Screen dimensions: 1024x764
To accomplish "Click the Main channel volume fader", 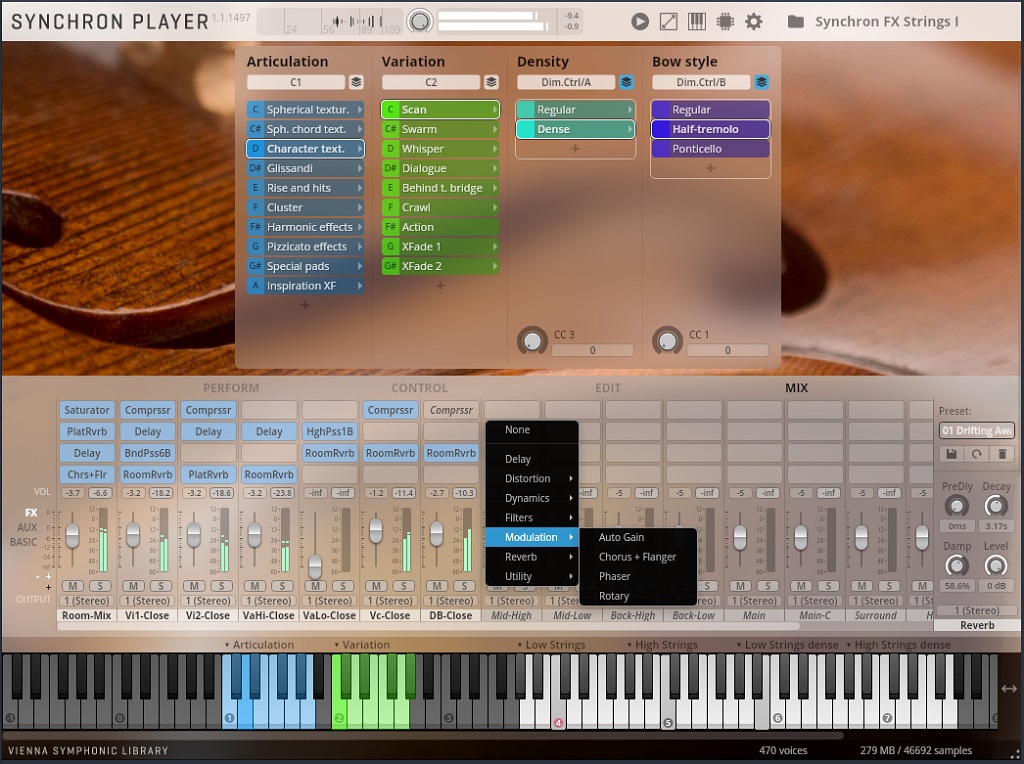I will coord(740,538).
